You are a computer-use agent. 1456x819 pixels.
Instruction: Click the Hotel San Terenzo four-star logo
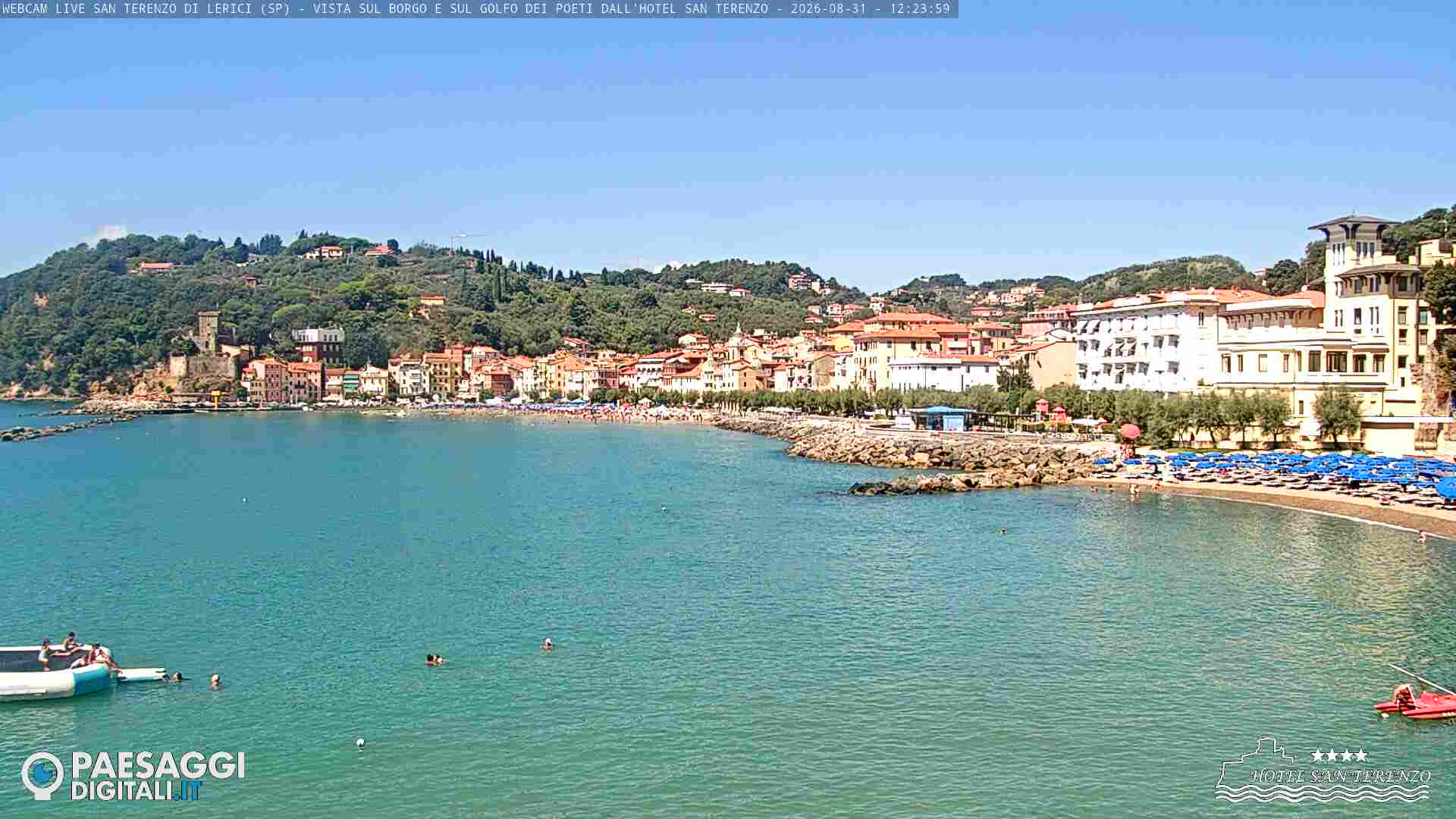1323,770
